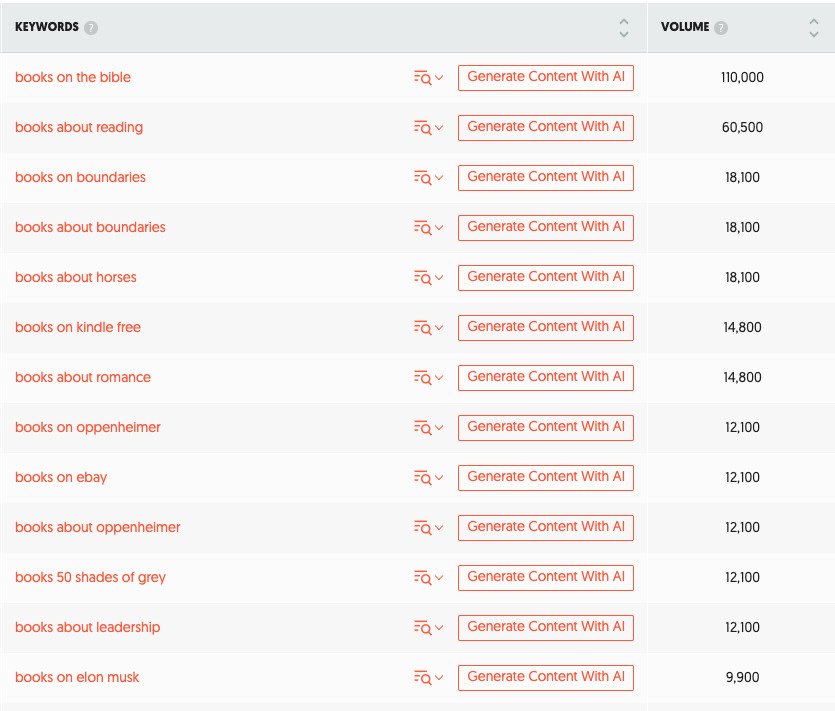Click the help icon beside VOLUME header
This screenshot has width=835, height=711.
[721, 28]
